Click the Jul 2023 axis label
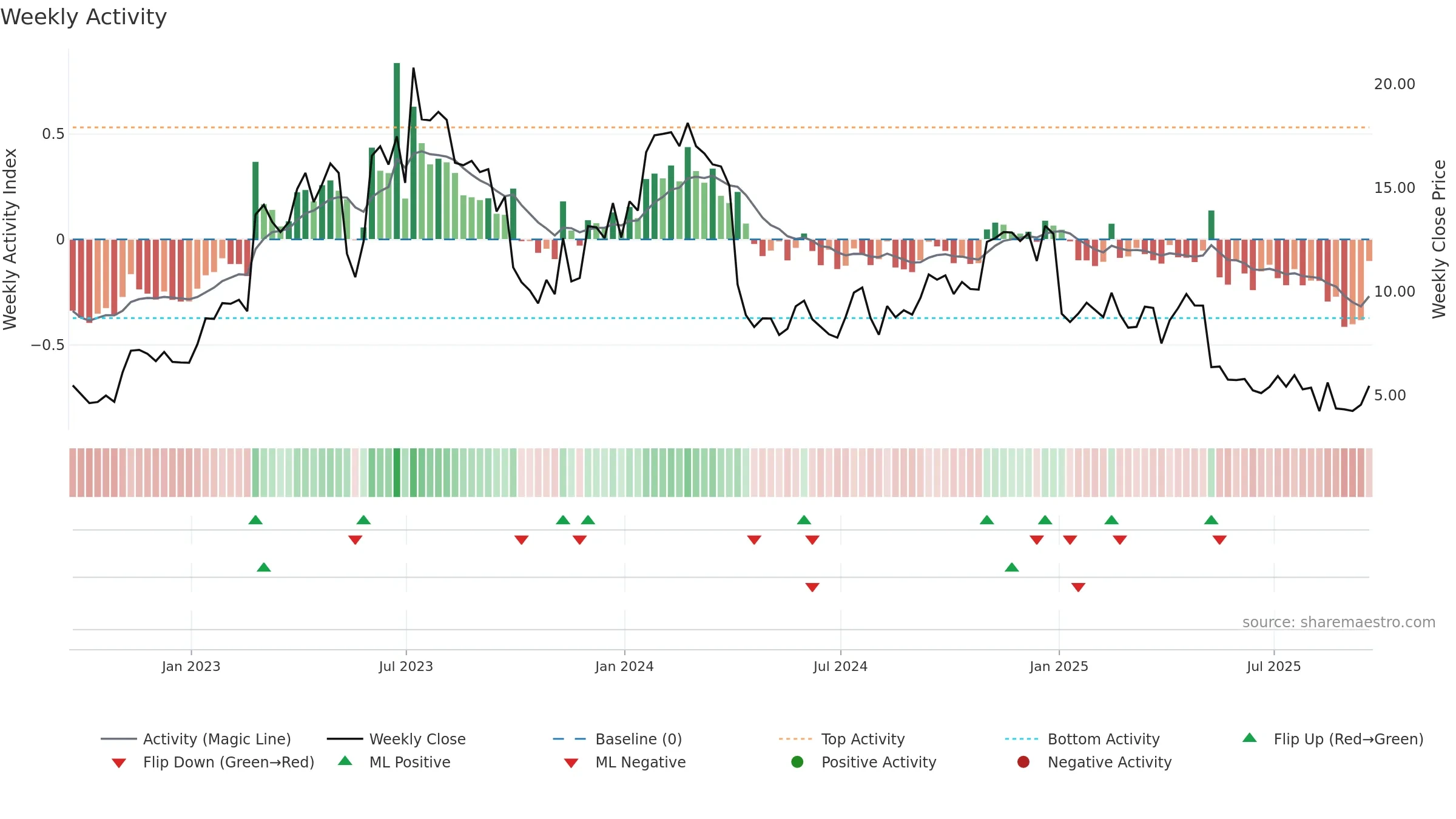Image resolution: width=1456 pixels, height=819 pixels. tap(406, 666)
